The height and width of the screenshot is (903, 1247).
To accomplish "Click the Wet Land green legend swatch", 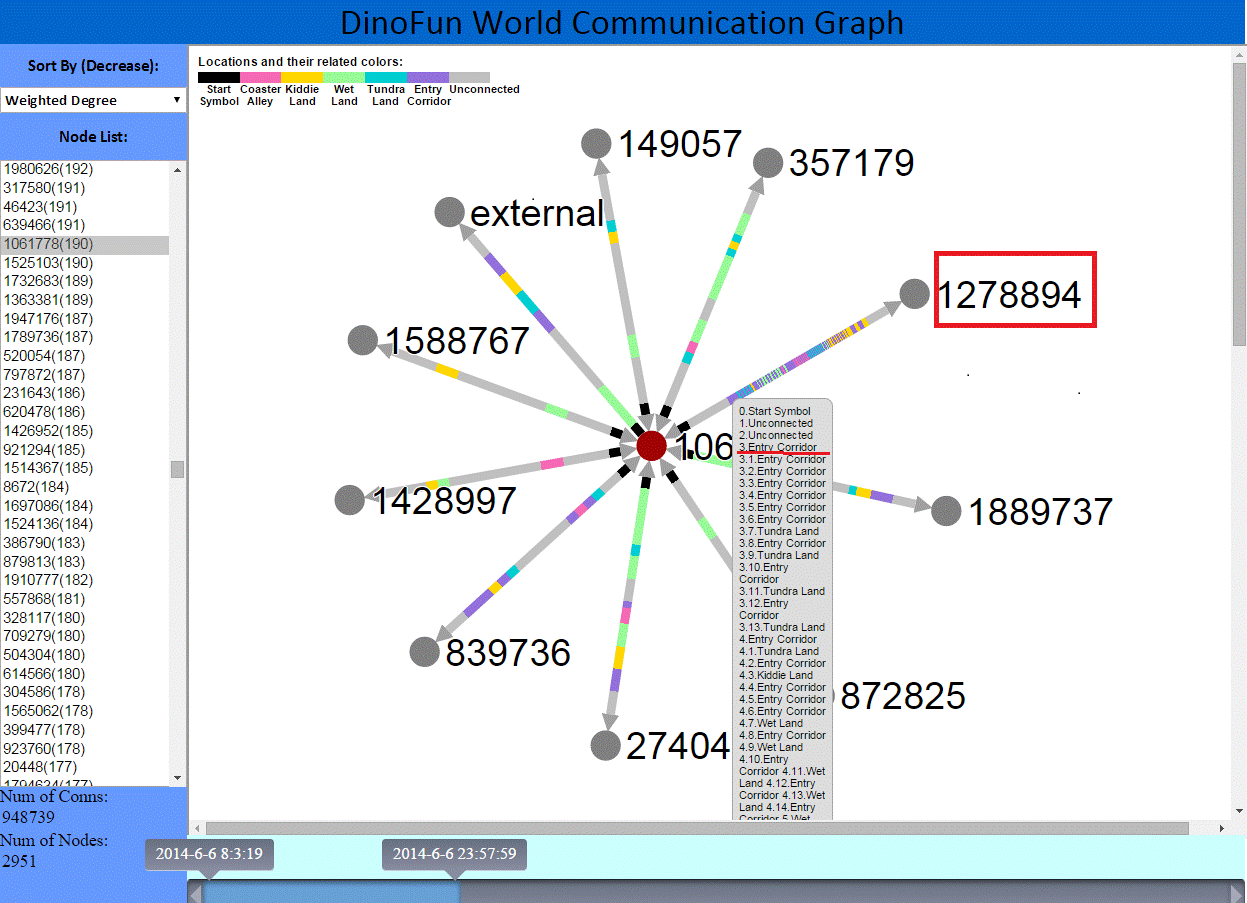I will tap(344, 77).
